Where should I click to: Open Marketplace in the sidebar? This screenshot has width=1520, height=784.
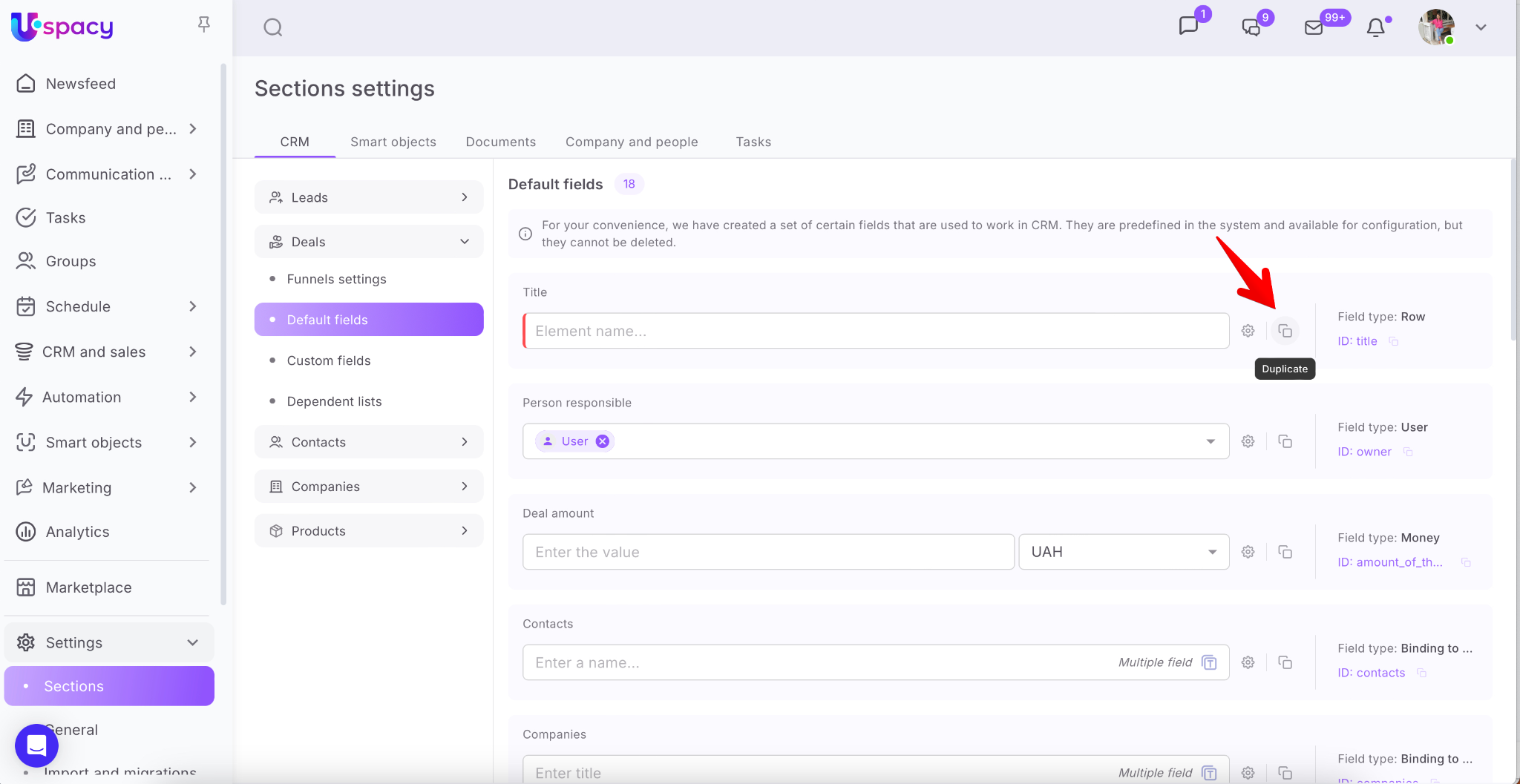[88, 587]
